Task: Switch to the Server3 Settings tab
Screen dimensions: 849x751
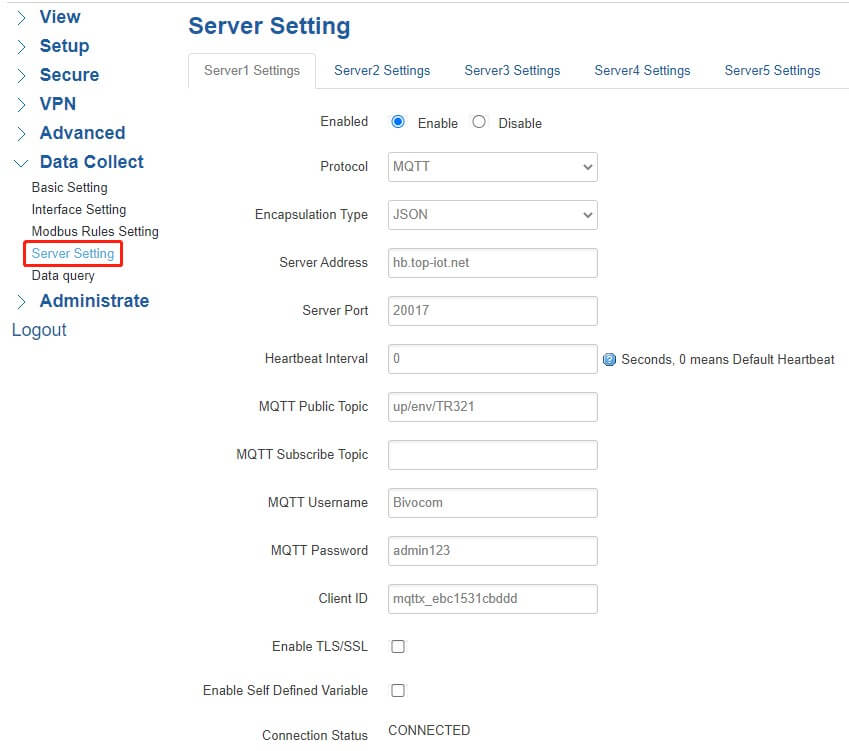Action: coord(512,71)
